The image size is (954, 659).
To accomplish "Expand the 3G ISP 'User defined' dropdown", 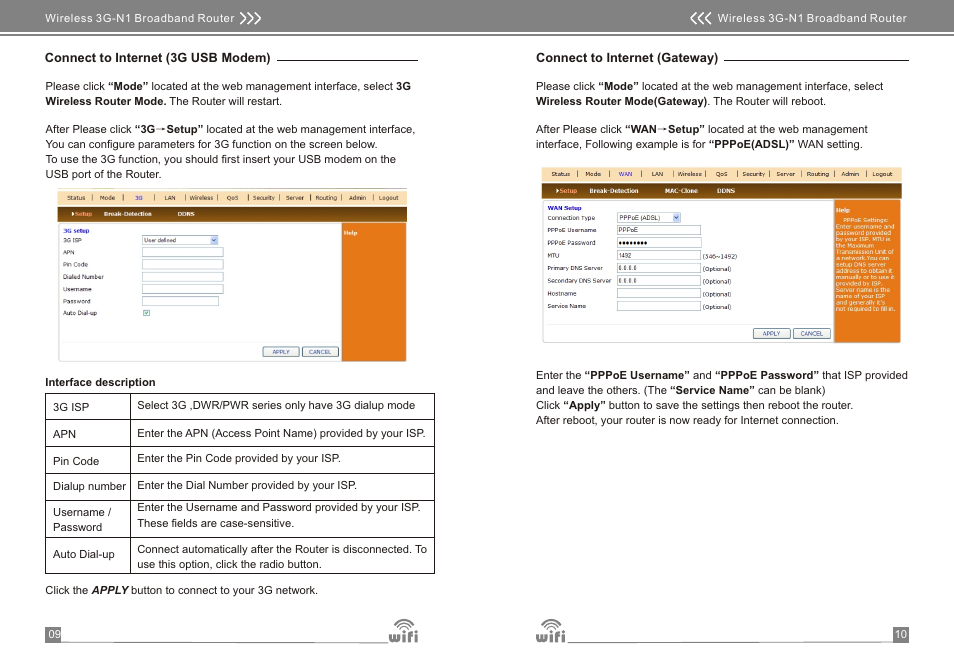I will point(180,240).
